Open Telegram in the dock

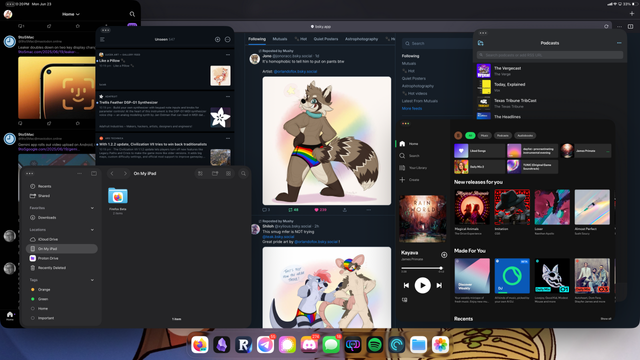(265, 345)
